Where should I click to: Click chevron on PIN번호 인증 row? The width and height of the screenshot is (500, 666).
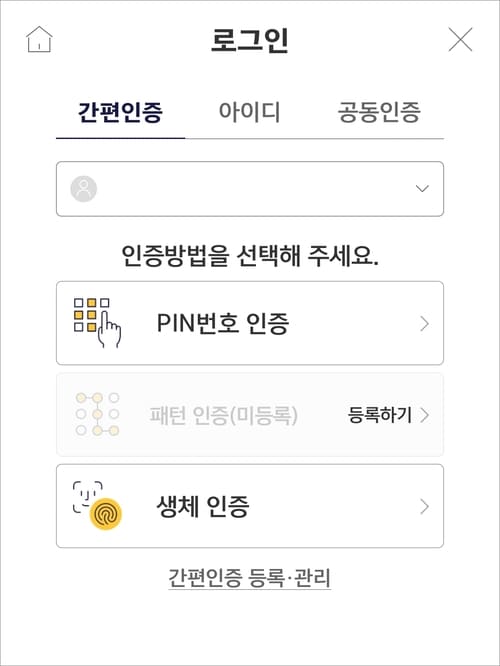coord(424,324)
